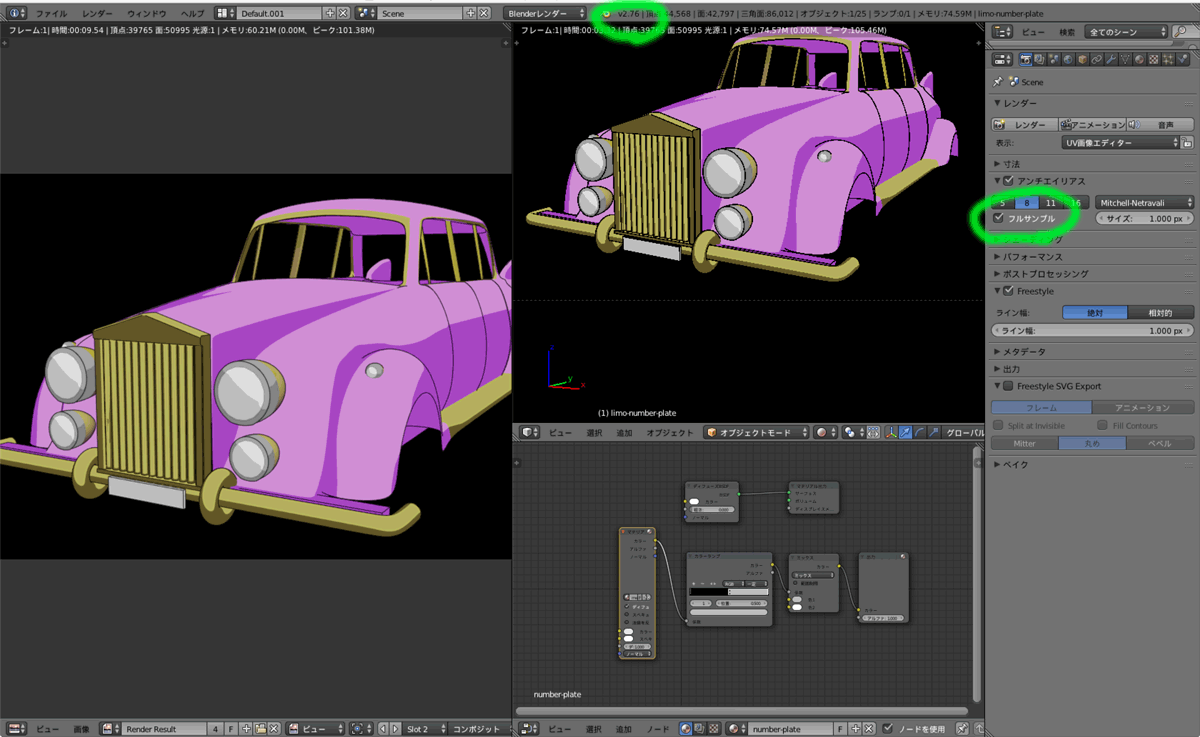Screen dimensions: 1200x737
Task: Expand the ベイク panel
Action: [x=1015, y=464]
